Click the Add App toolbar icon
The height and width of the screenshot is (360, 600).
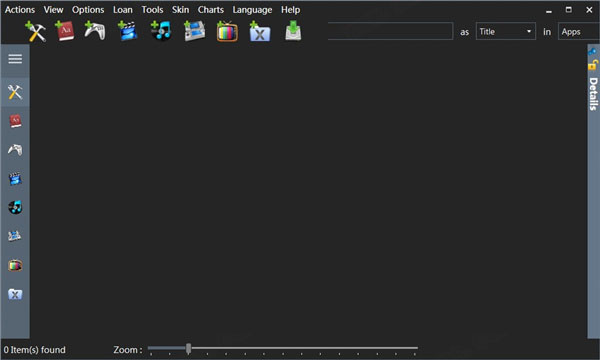36,31
